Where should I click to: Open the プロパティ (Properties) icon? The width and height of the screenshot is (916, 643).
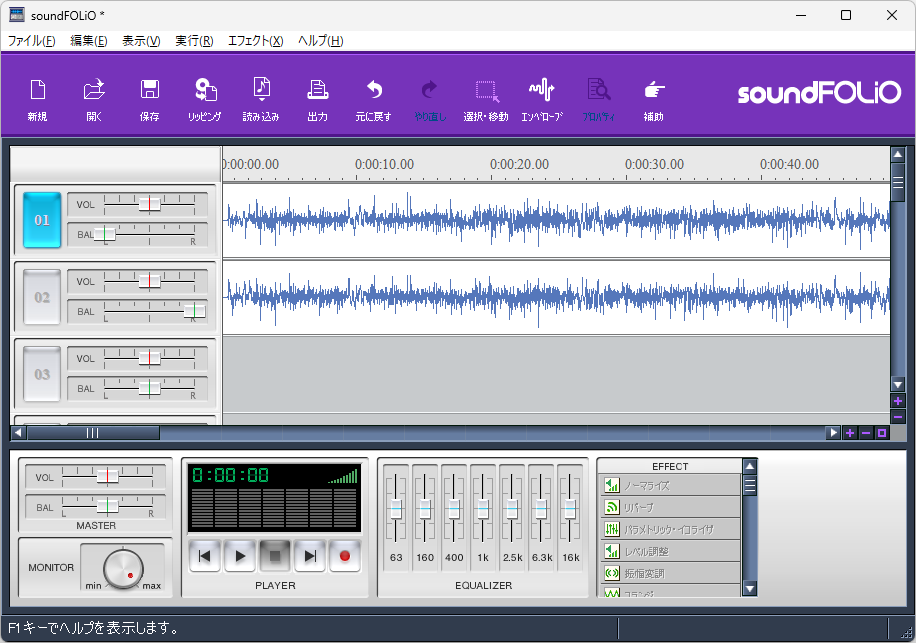pos(598,95)
